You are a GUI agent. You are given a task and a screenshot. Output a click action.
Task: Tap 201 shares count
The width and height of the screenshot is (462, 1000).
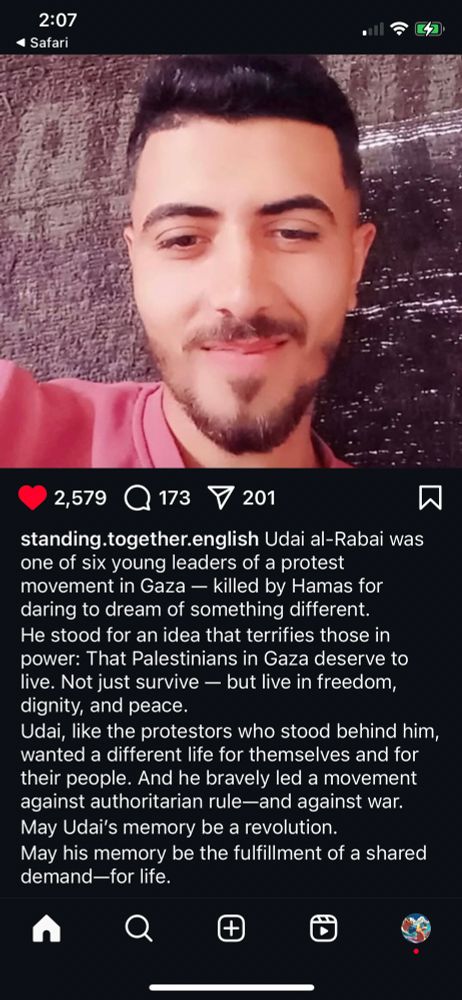(258, 498)
